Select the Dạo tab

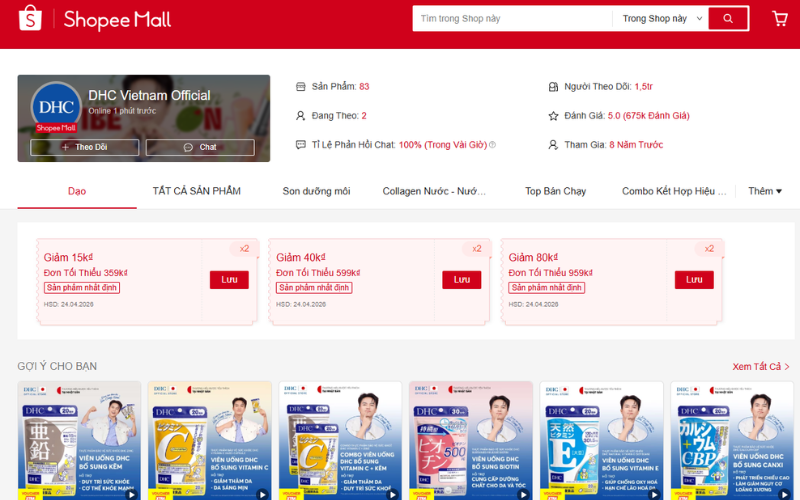[x=77, y=191]
